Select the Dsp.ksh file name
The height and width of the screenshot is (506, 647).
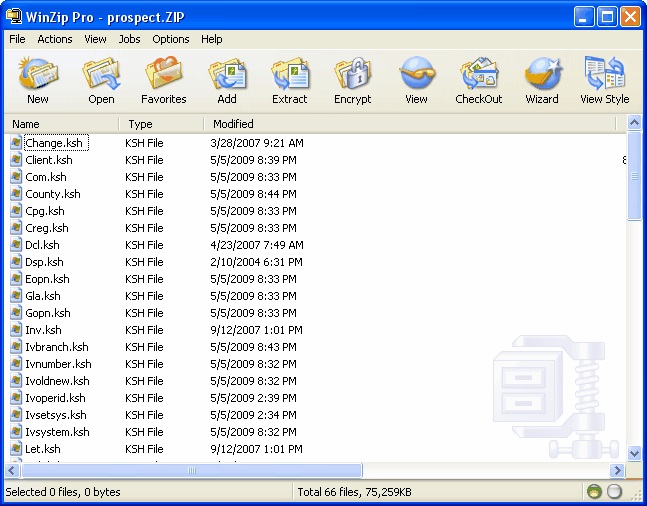click(44, 262)
